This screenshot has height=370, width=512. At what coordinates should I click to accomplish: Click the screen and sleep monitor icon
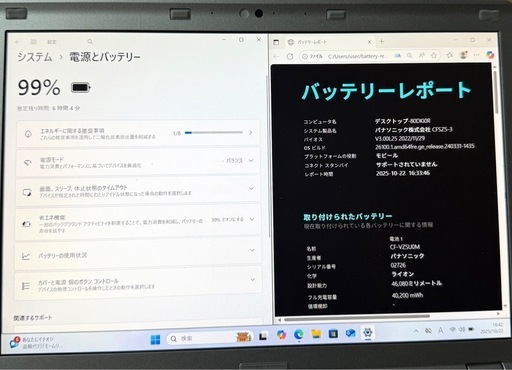(x=27, y=193)
